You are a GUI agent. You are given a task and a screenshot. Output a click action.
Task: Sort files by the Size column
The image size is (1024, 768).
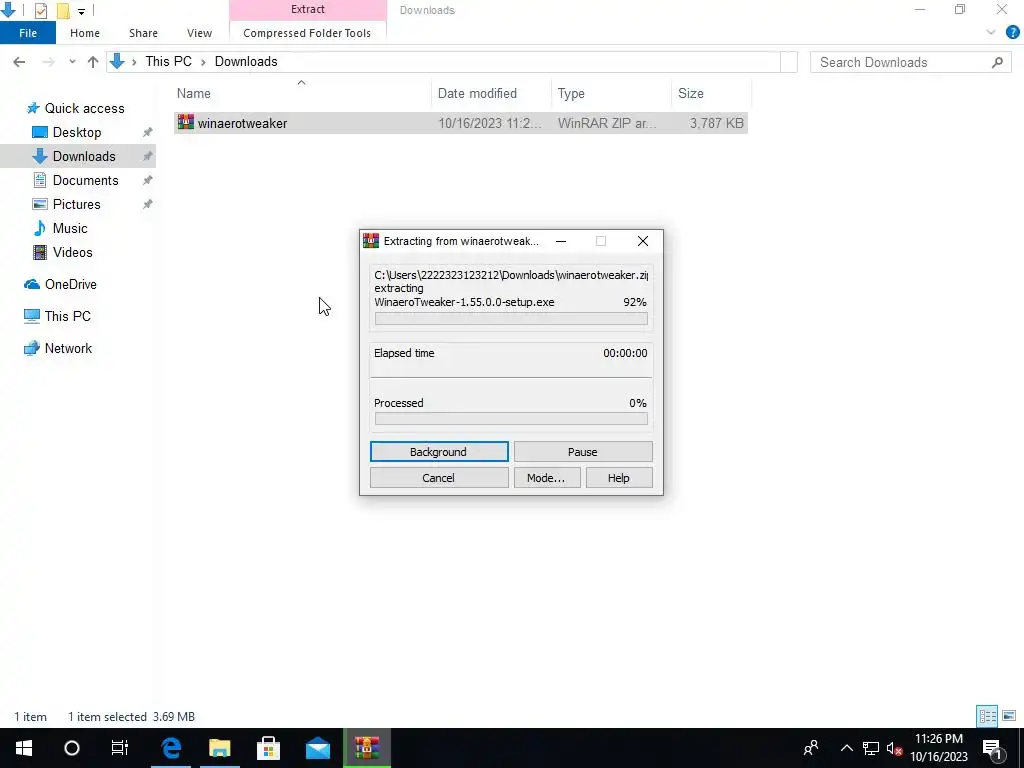pos(711,93)
